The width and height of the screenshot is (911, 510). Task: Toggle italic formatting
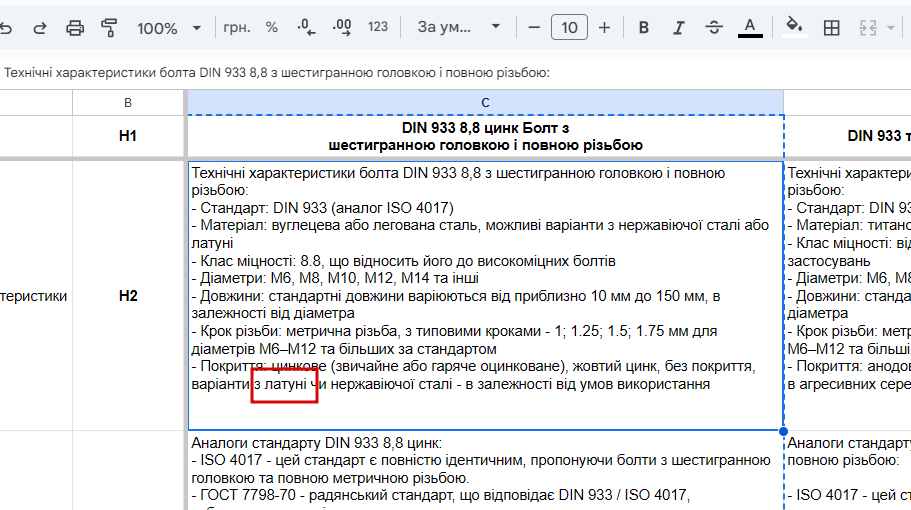678,27
